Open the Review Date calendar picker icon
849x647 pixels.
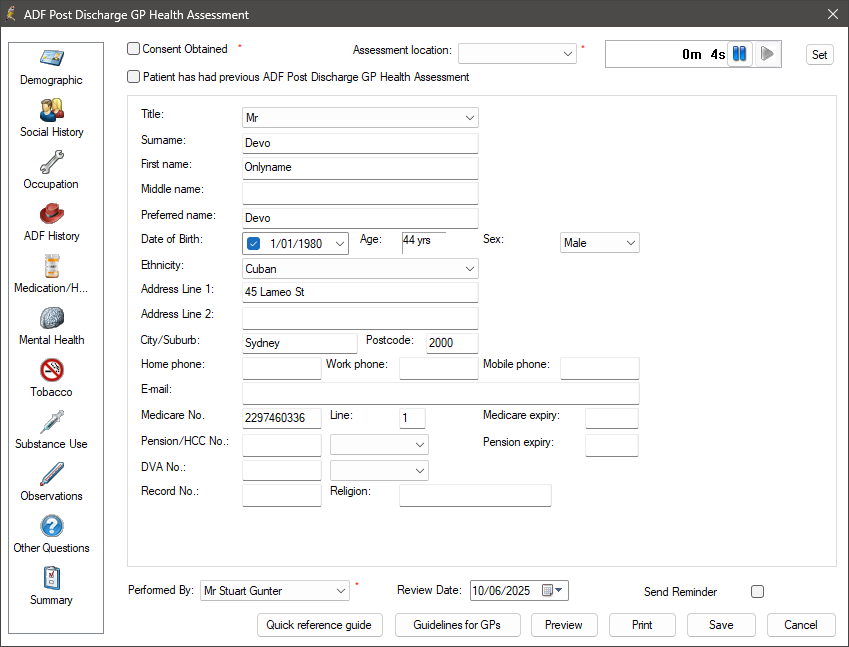tap(553, 590)
